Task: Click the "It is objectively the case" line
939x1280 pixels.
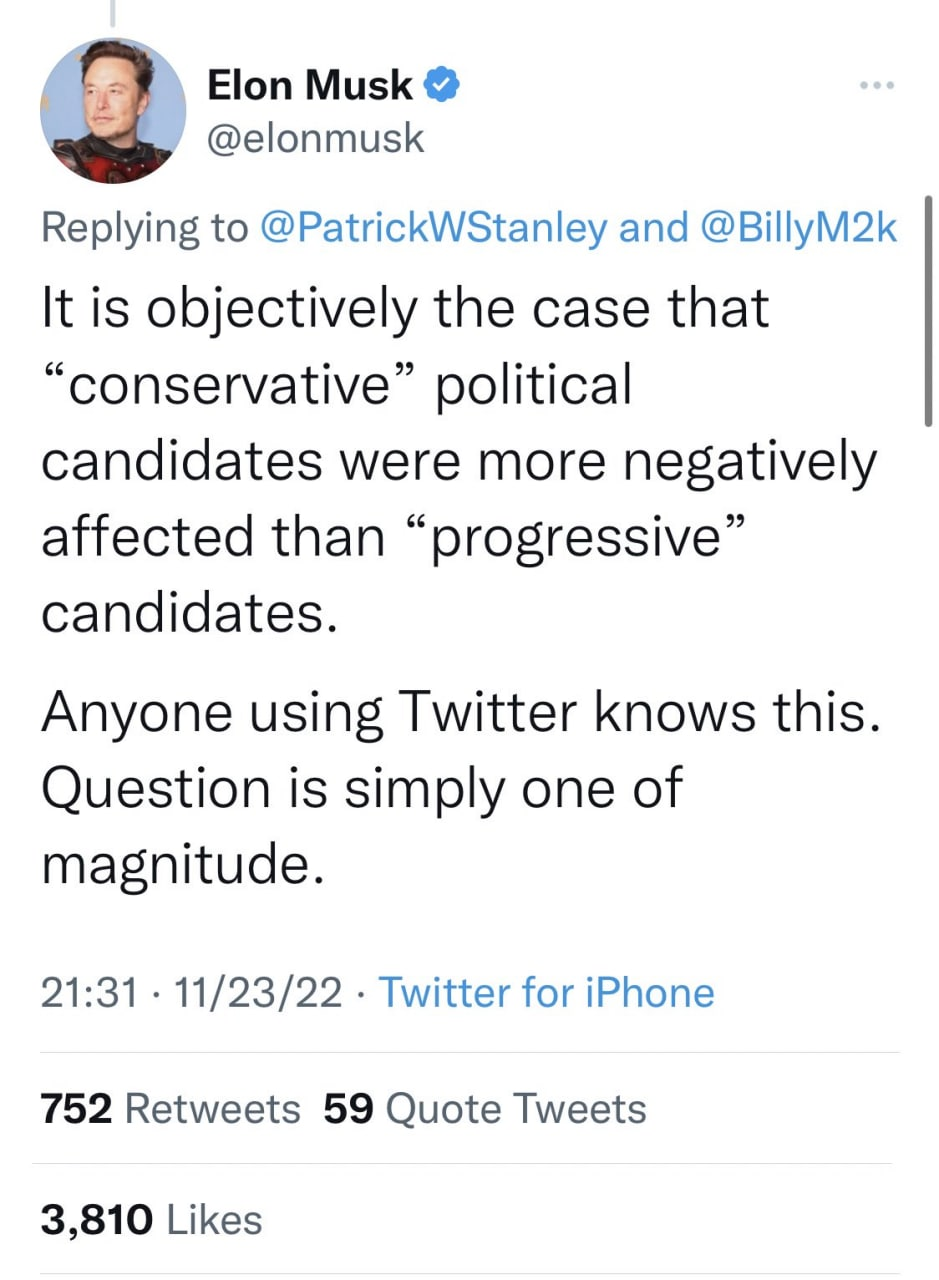Action: click(405, 308)
